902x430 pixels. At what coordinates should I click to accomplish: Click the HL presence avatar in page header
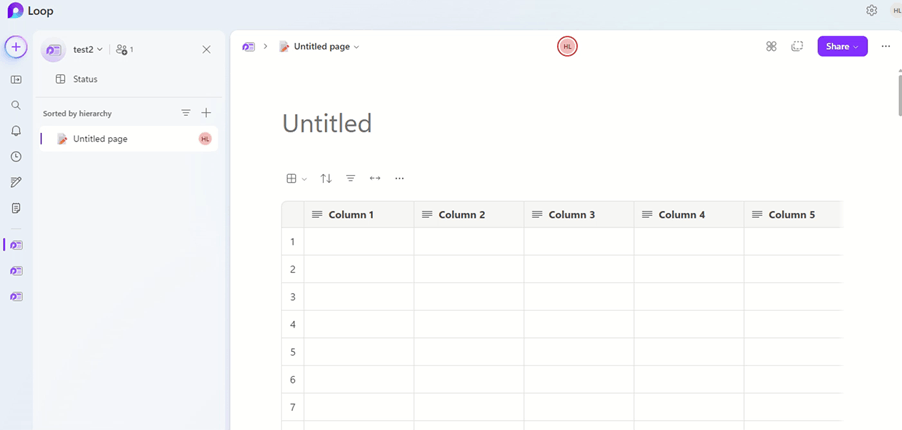[567, 46]
